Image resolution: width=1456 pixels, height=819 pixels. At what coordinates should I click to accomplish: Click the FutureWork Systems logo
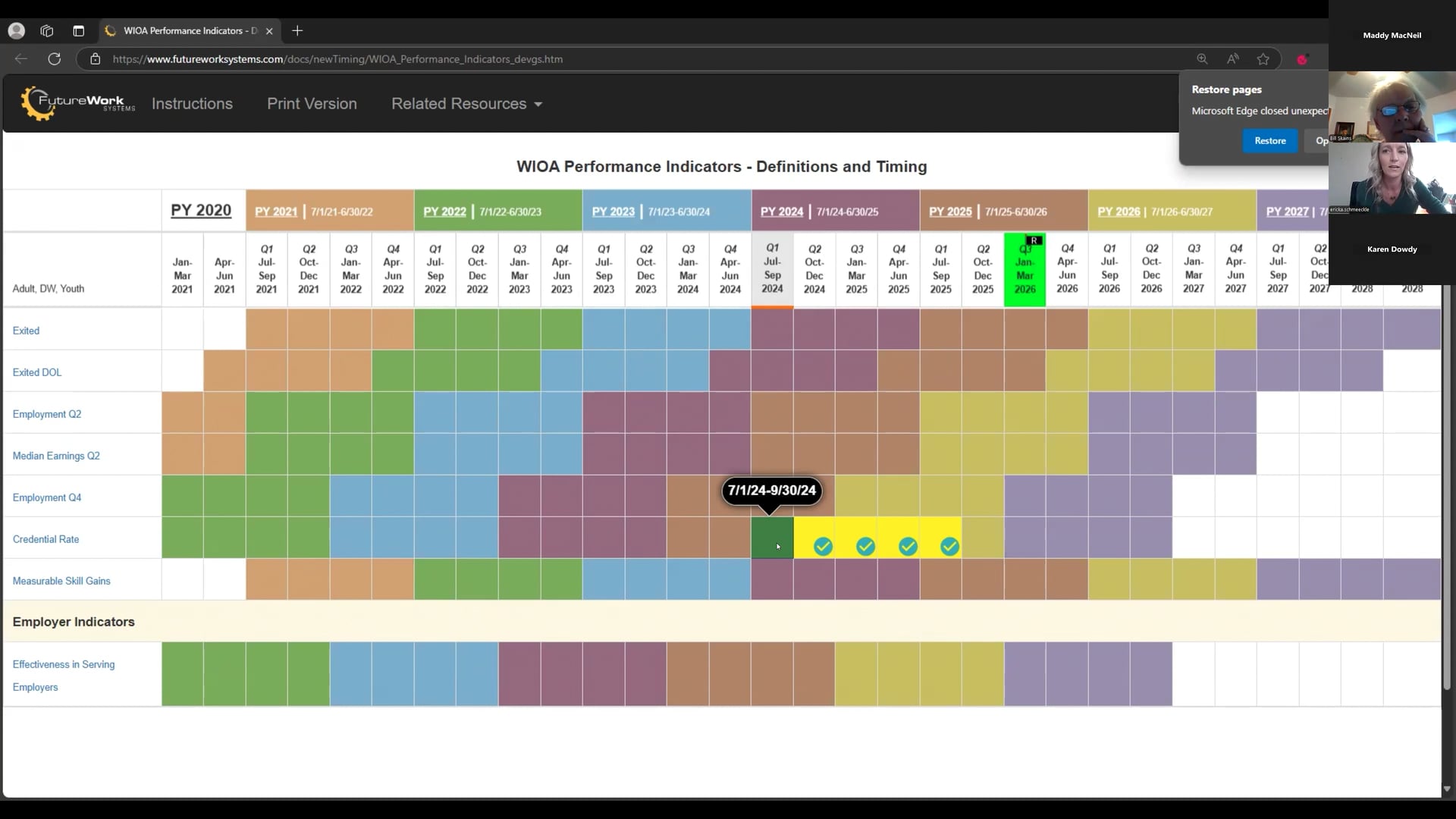click(77, 103)
